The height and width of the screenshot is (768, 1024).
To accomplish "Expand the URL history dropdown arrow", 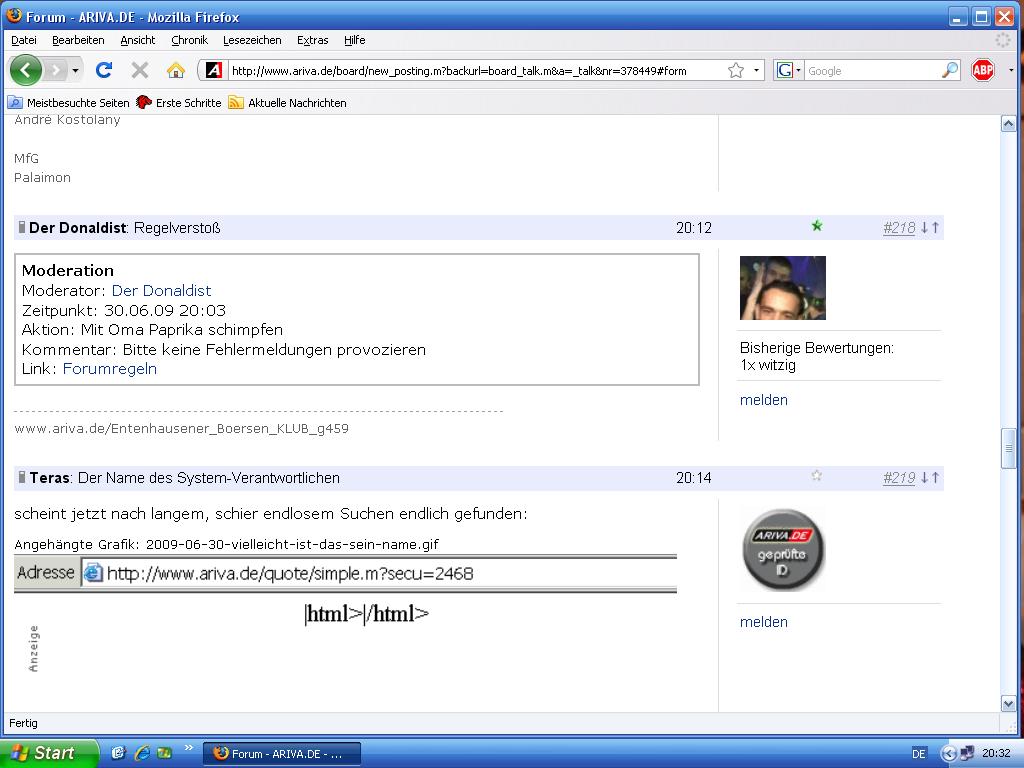I will click(757, 70).
